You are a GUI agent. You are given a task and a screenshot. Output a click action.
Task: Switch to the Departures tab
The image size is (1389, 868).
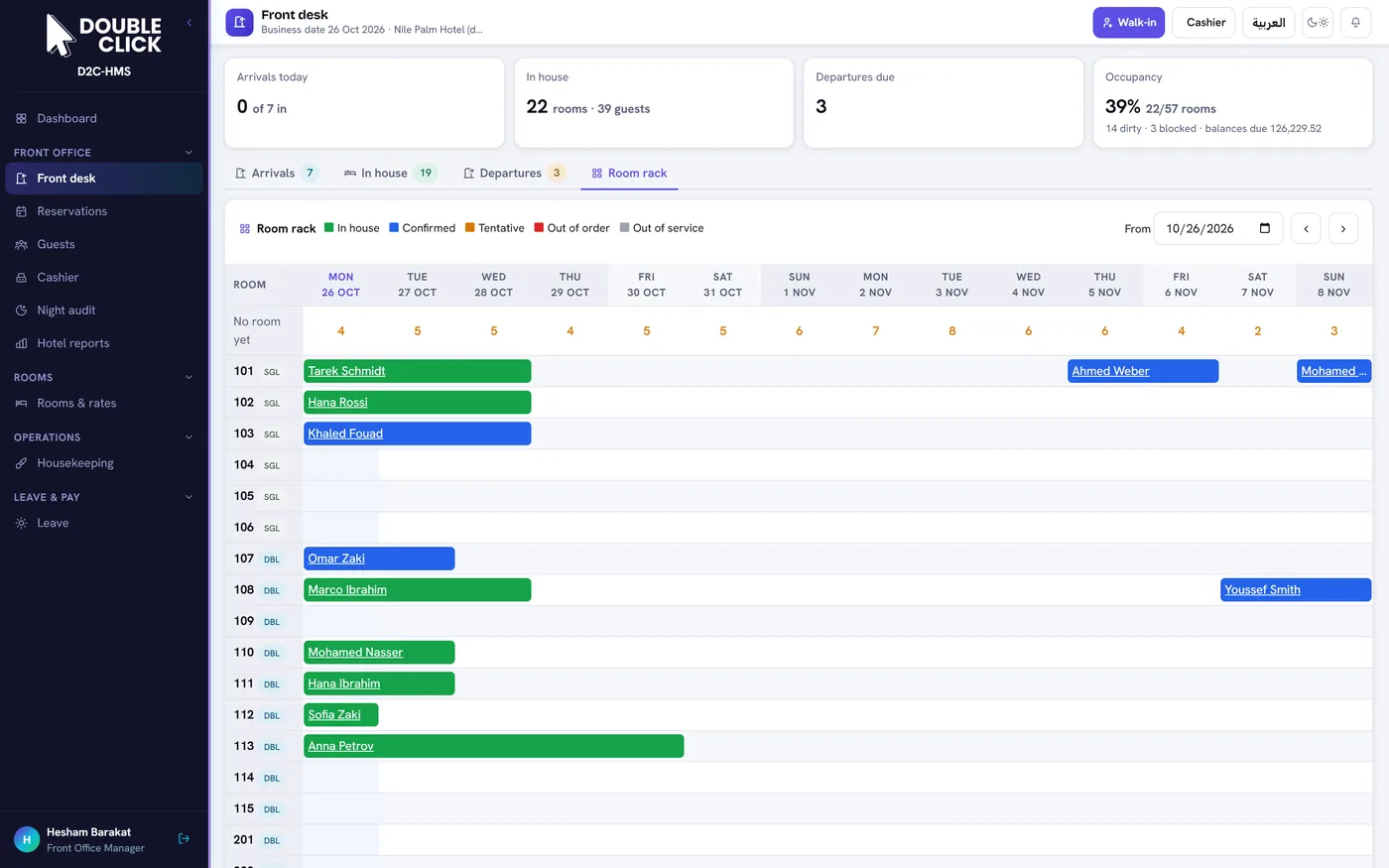514,173
